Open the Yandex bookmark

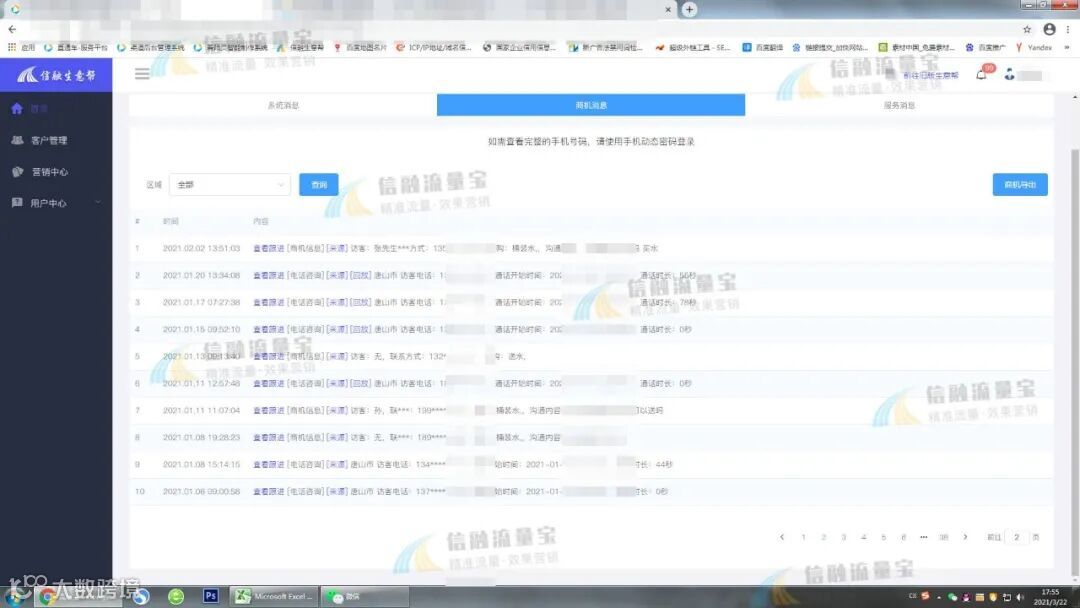[1033, 48]
